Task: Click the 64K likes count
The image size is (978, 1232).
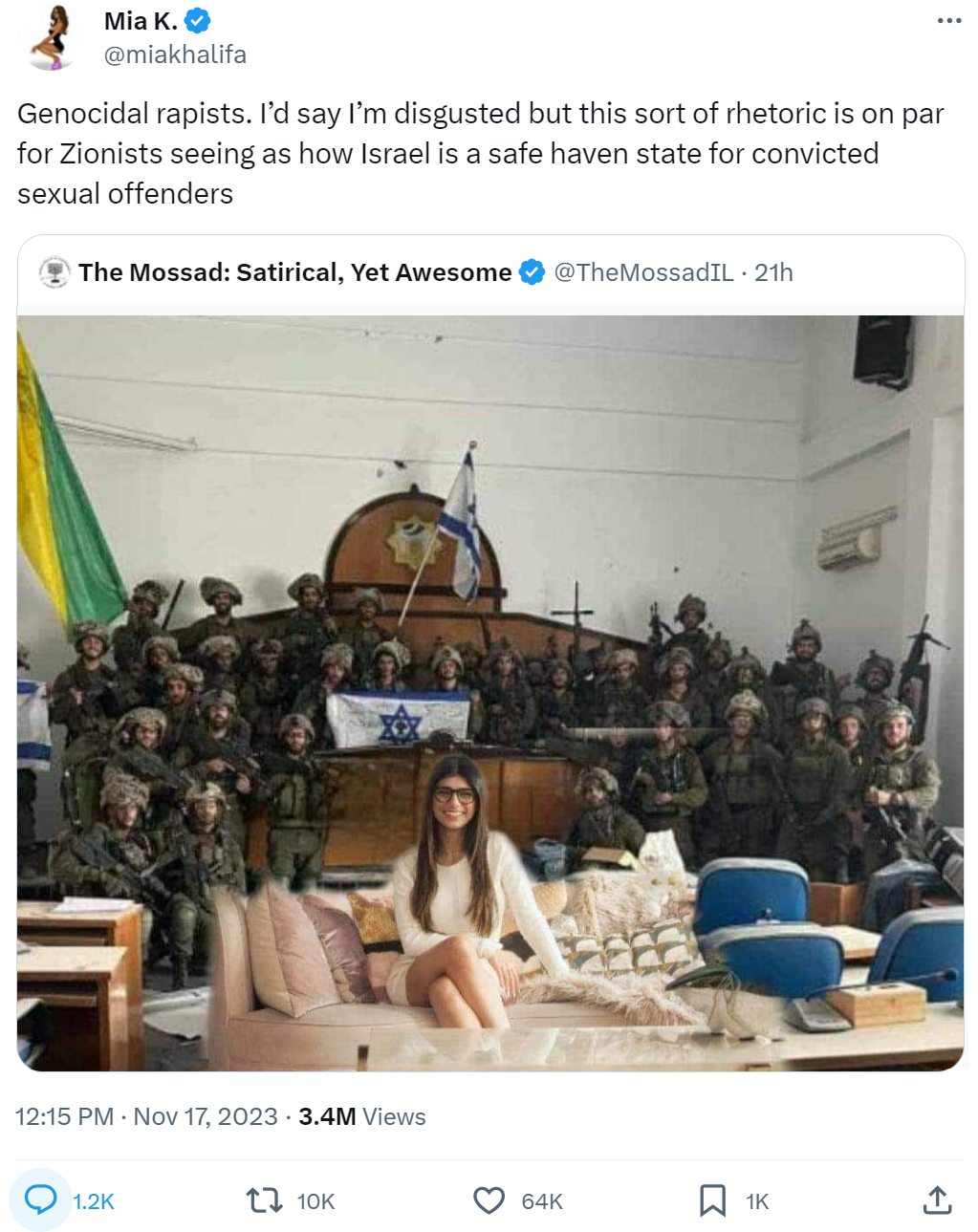Action: pos(542,1201)
